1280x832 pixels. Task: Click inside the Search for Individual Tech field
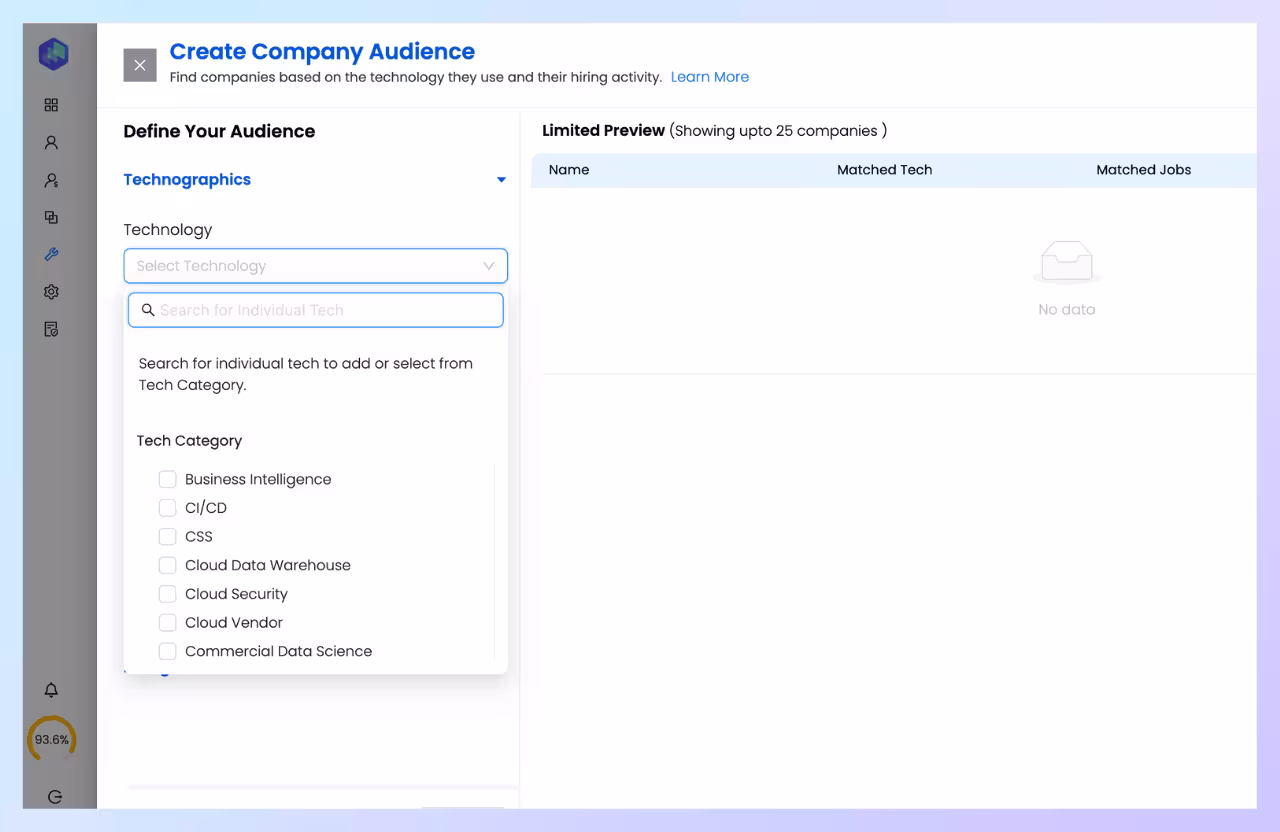pyautogui.click(x=315, y=310)
